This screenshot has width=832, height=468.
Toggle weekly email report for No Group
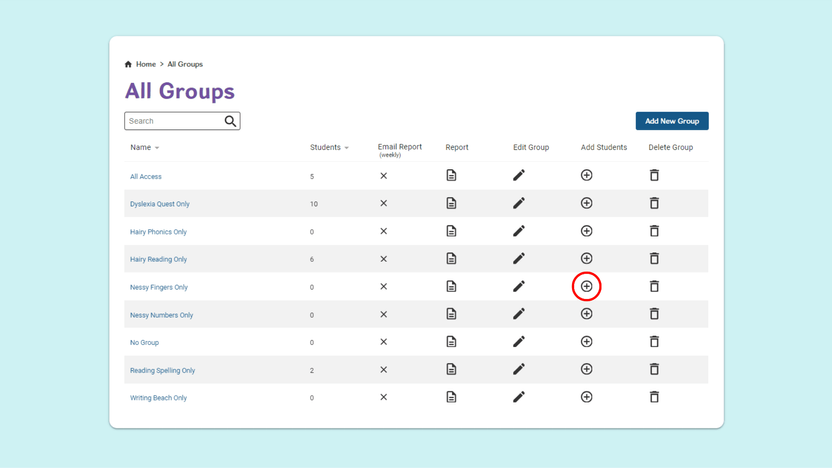(384, 342)
